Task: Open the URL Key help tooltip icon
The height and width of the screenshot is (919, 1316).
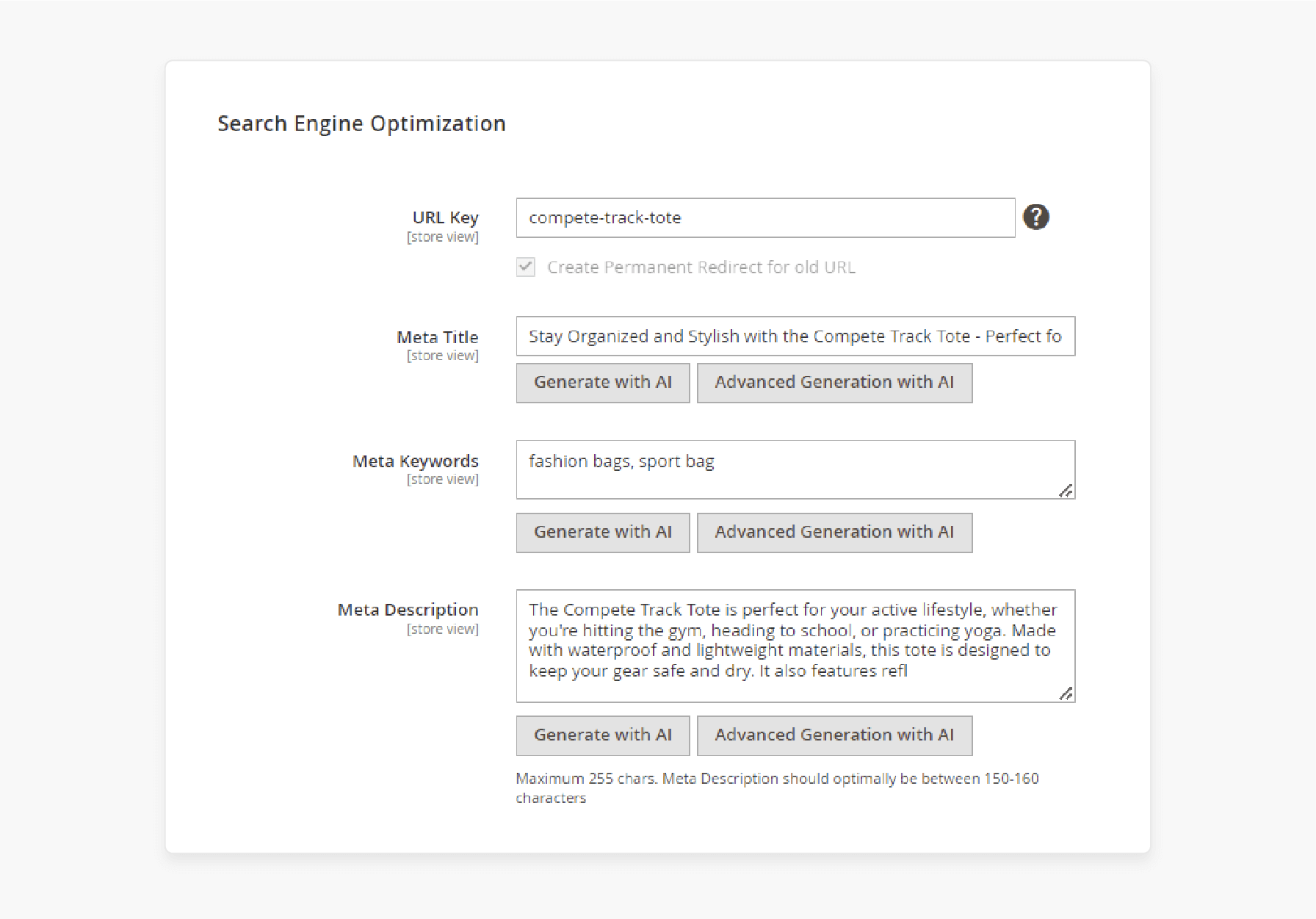Action: tap(1036, 217)
